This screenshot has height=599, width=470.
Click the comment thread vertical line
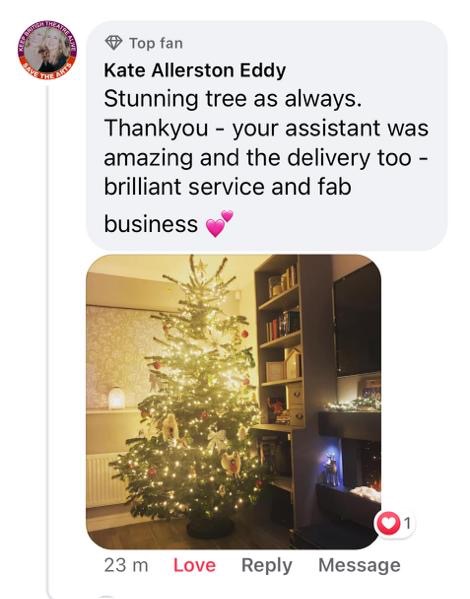coord(48,340)
